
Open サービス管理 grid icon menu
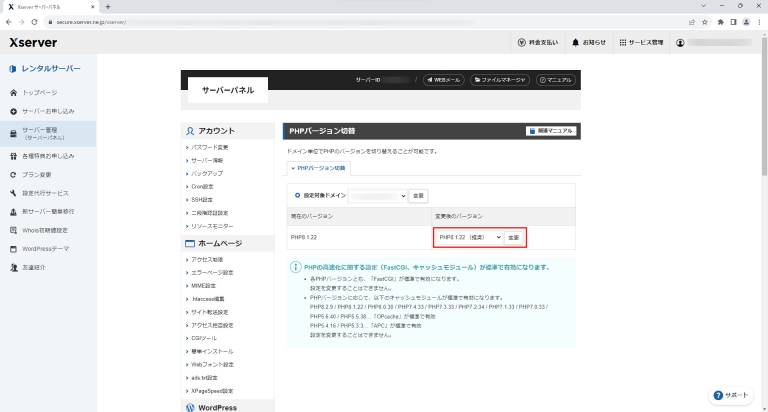pos(624,43)
